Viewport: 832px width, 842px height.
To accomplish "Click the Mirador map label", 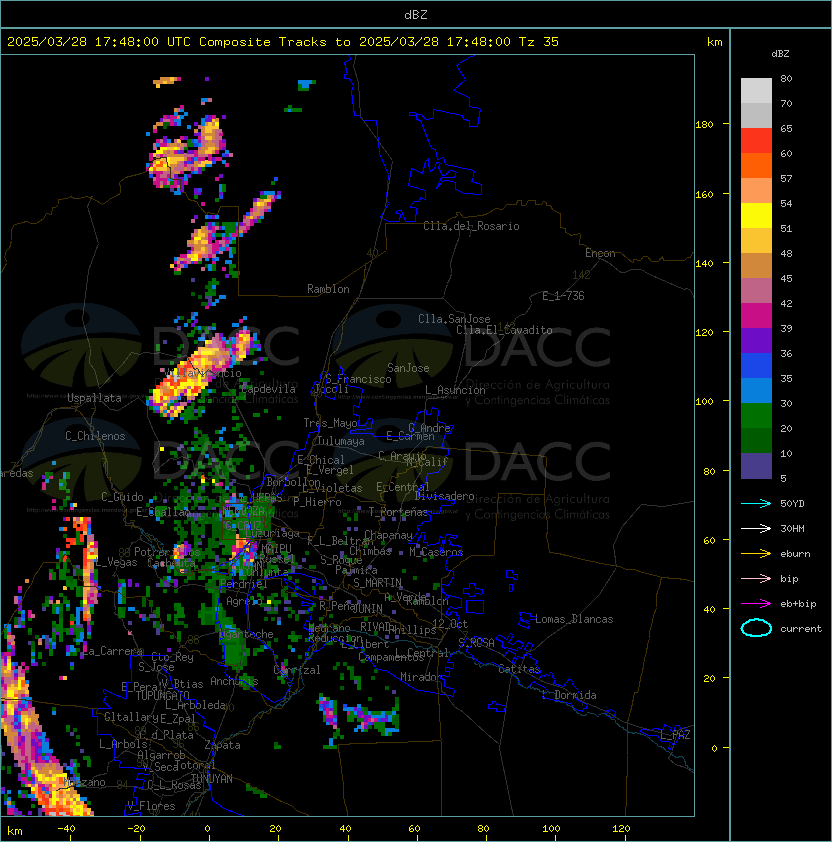I will (x=422, y=677).
